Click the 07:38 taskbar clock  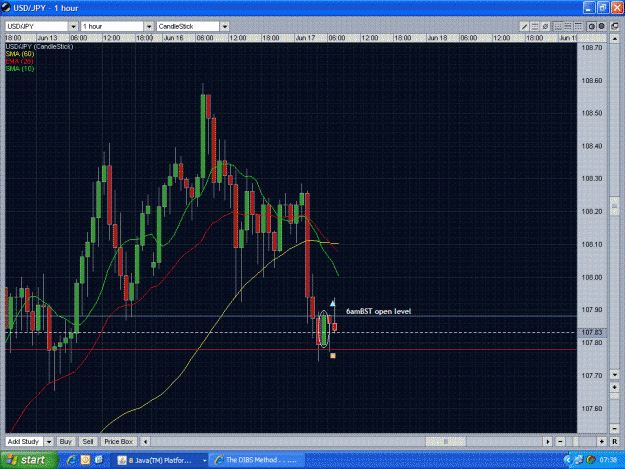[x=608, y=460]
